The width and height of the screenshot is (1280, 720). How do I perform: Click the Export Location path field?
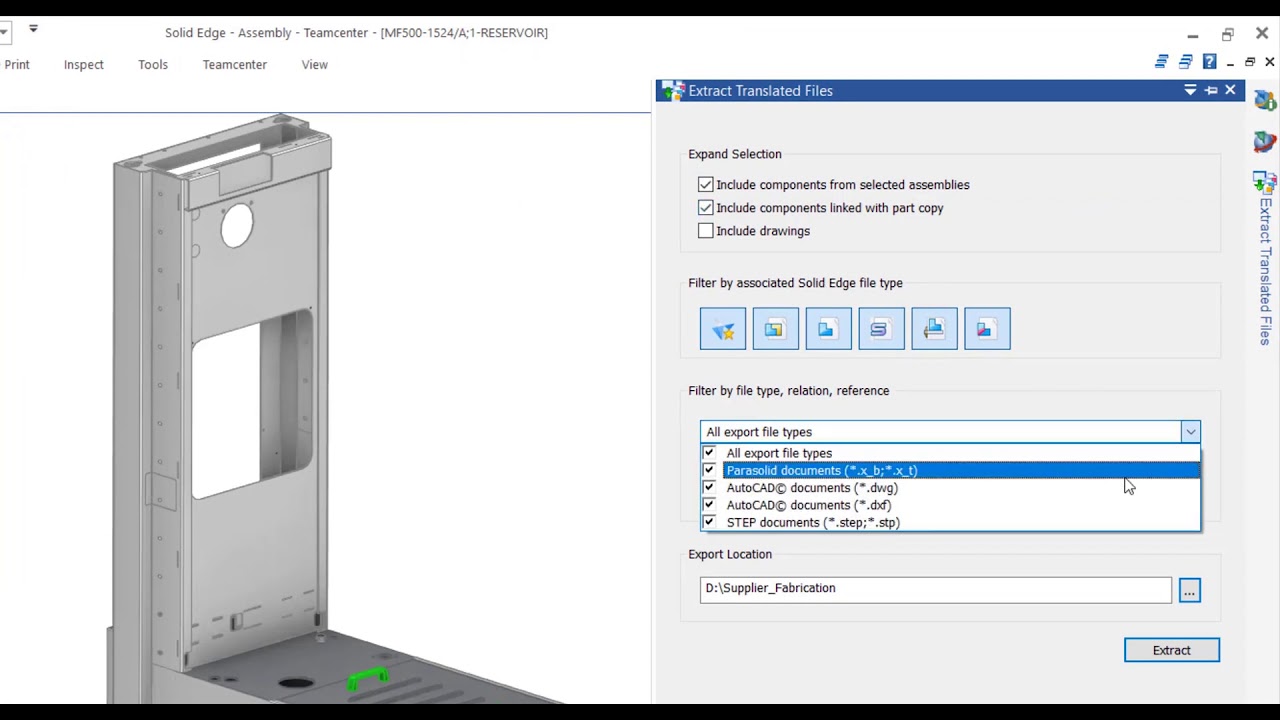(x=936, y=589)
